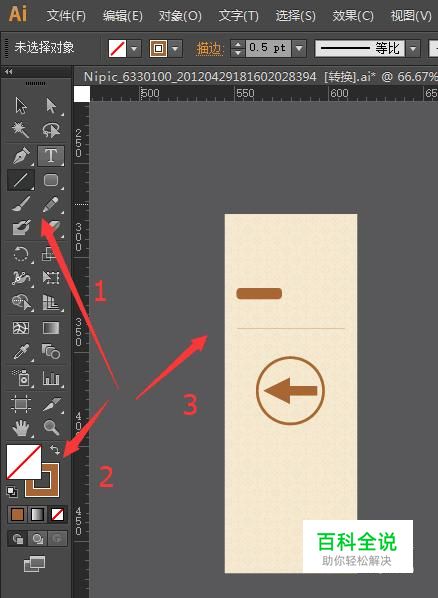
Task: Click the stroke swatch in control bar
Action: coord(158,49)
